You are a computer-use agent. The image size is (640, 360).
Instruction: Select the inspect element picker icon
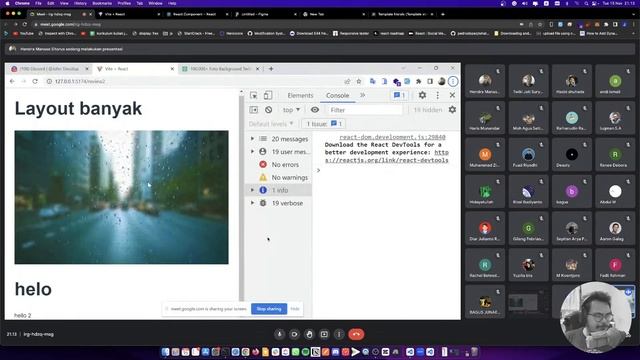[253, 96]
